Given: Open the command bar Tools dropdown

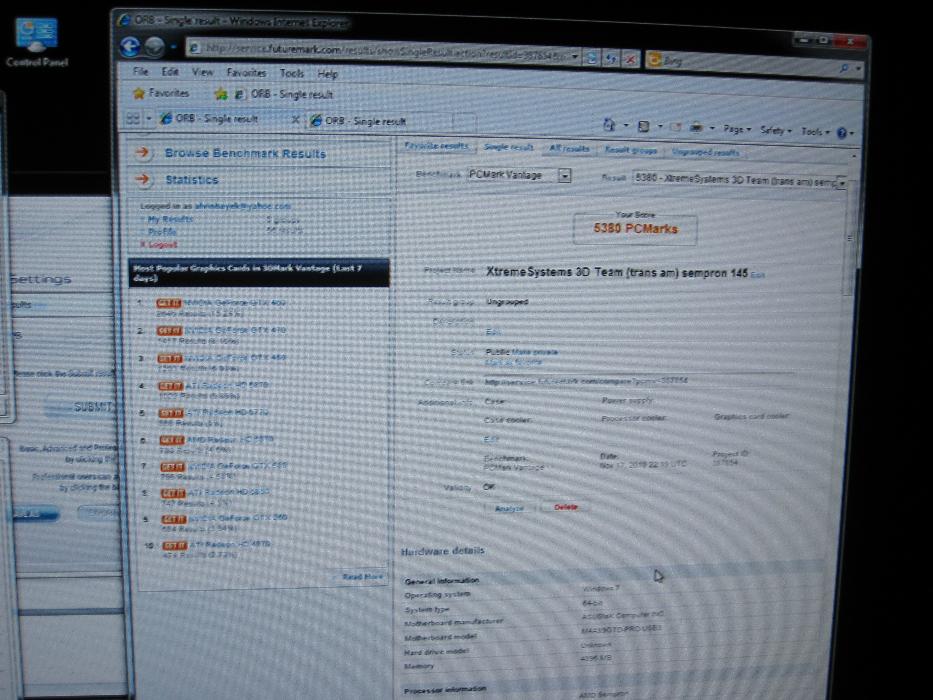Looking at the screenshot, I should 815,131.
